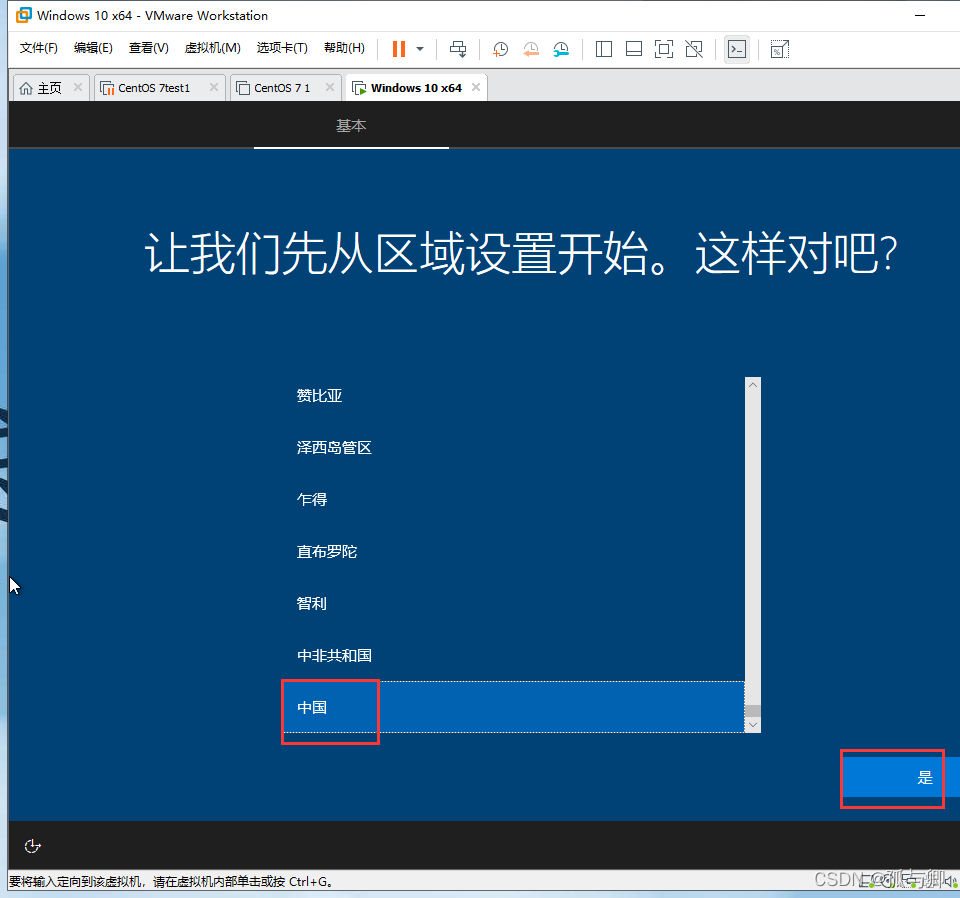The width and height of the screenshot is (960, 898).
Task: Send Ctrl+Alt+Del to the virtual machine
Action: (x=458, y=49)
